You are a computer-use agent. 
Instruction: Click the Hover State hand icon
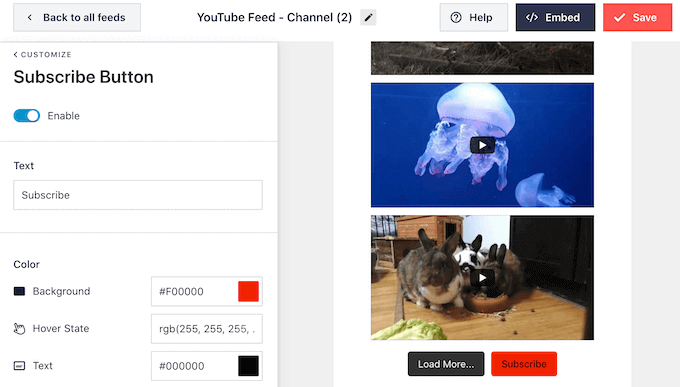pyautogui.click(x=19, y=328)
